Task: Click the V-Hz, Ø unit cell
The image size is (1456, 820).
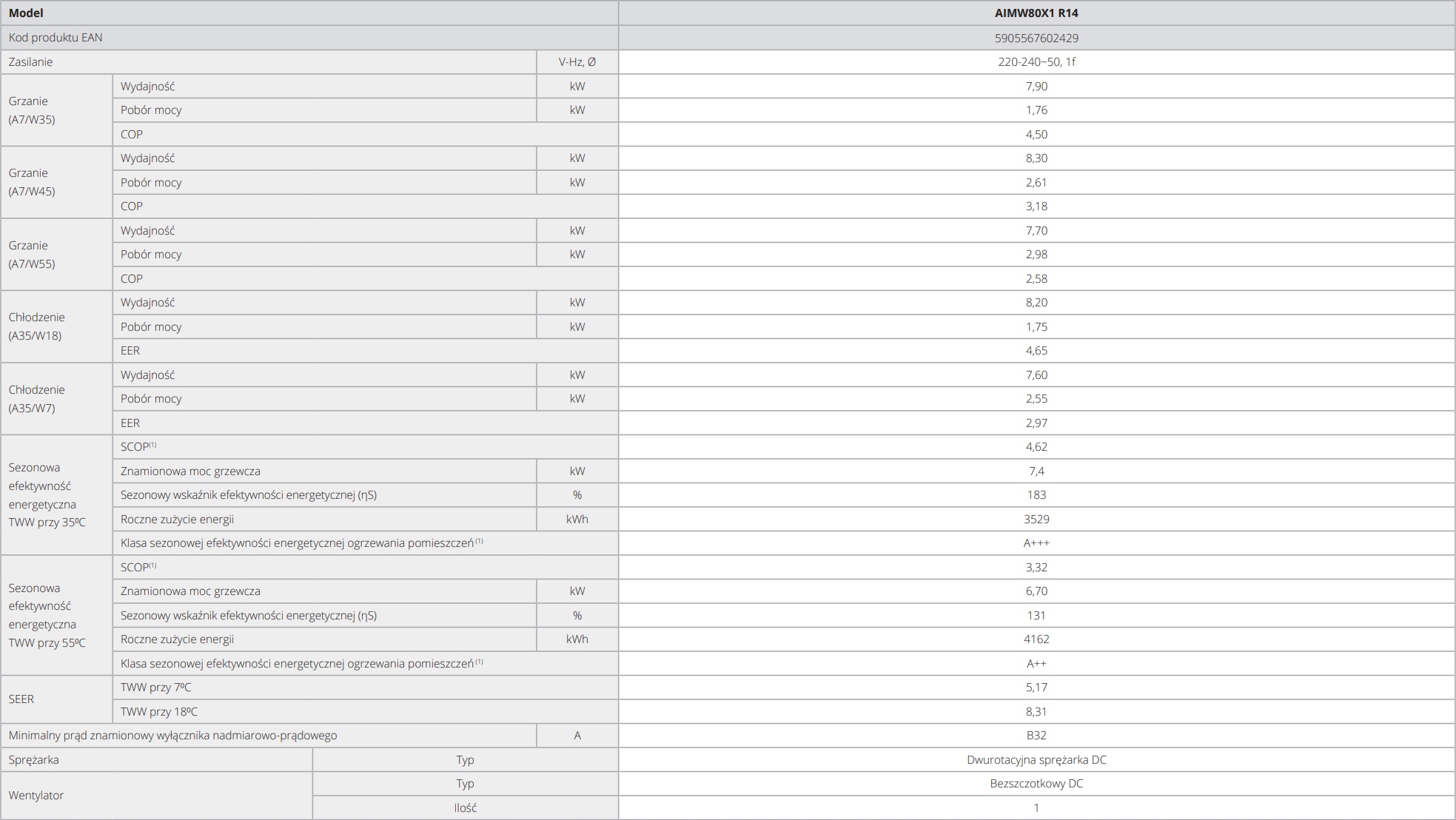Action: coord(577,62)
